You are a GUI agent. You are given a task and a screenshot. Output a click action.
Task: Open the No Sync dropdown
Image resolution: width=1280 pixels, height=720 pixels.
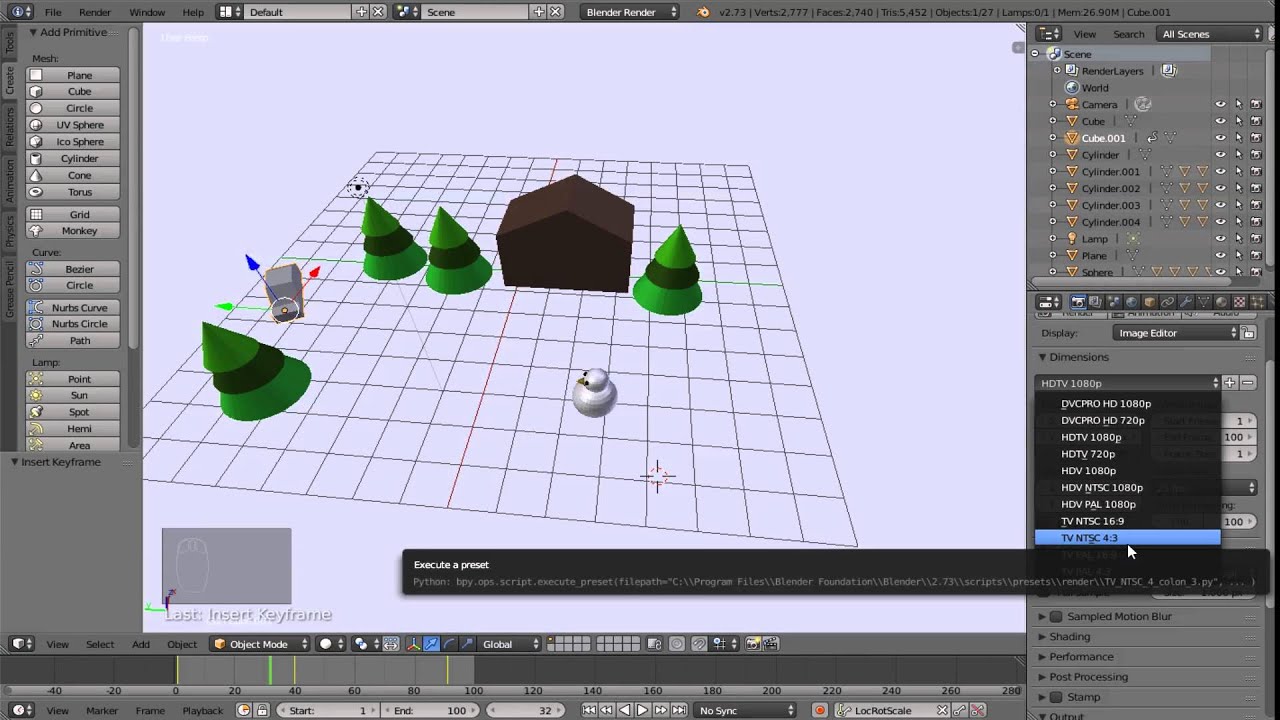(x=745, y=710)
